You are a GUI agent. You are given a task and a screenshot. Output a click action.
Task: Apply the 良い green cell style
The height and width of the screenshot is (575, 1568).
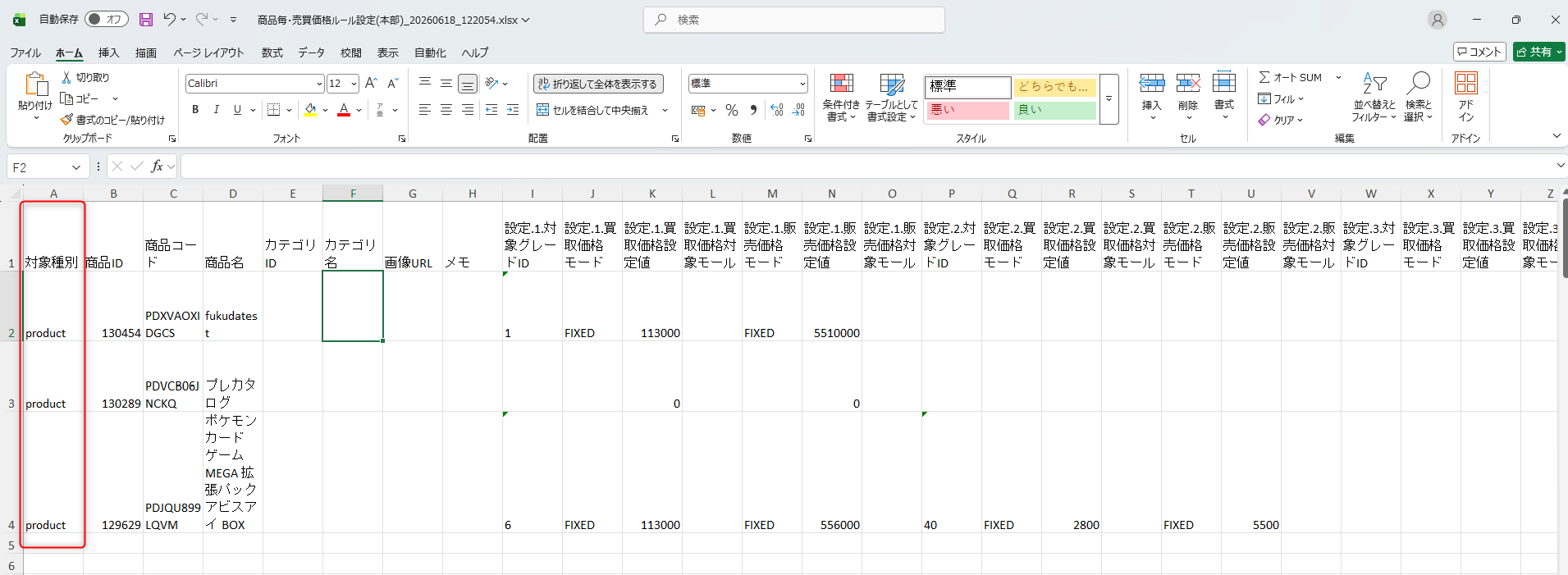(x=1054, y=110)
